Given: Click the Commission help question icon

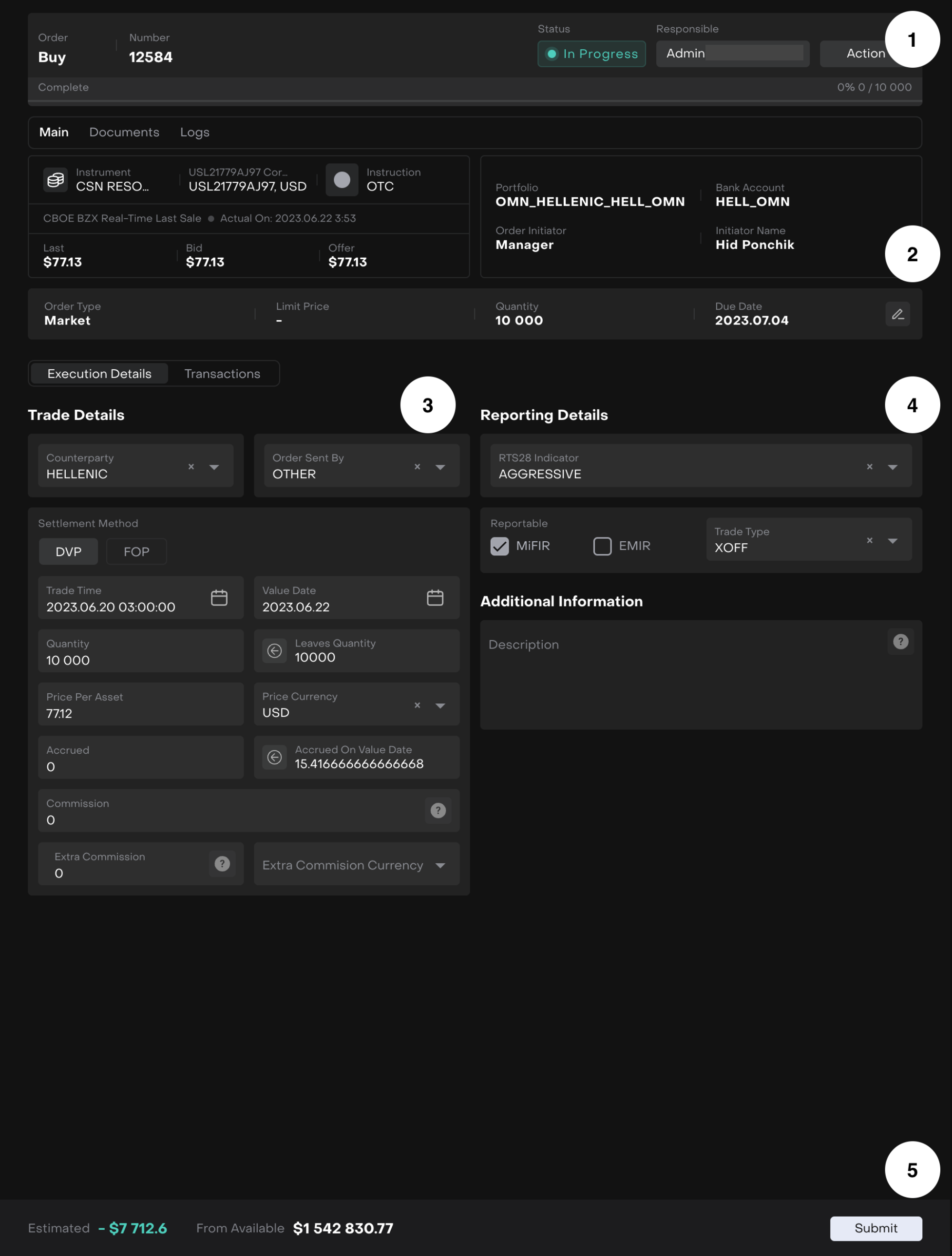Looking at the screenshot, I should point(438,810).
